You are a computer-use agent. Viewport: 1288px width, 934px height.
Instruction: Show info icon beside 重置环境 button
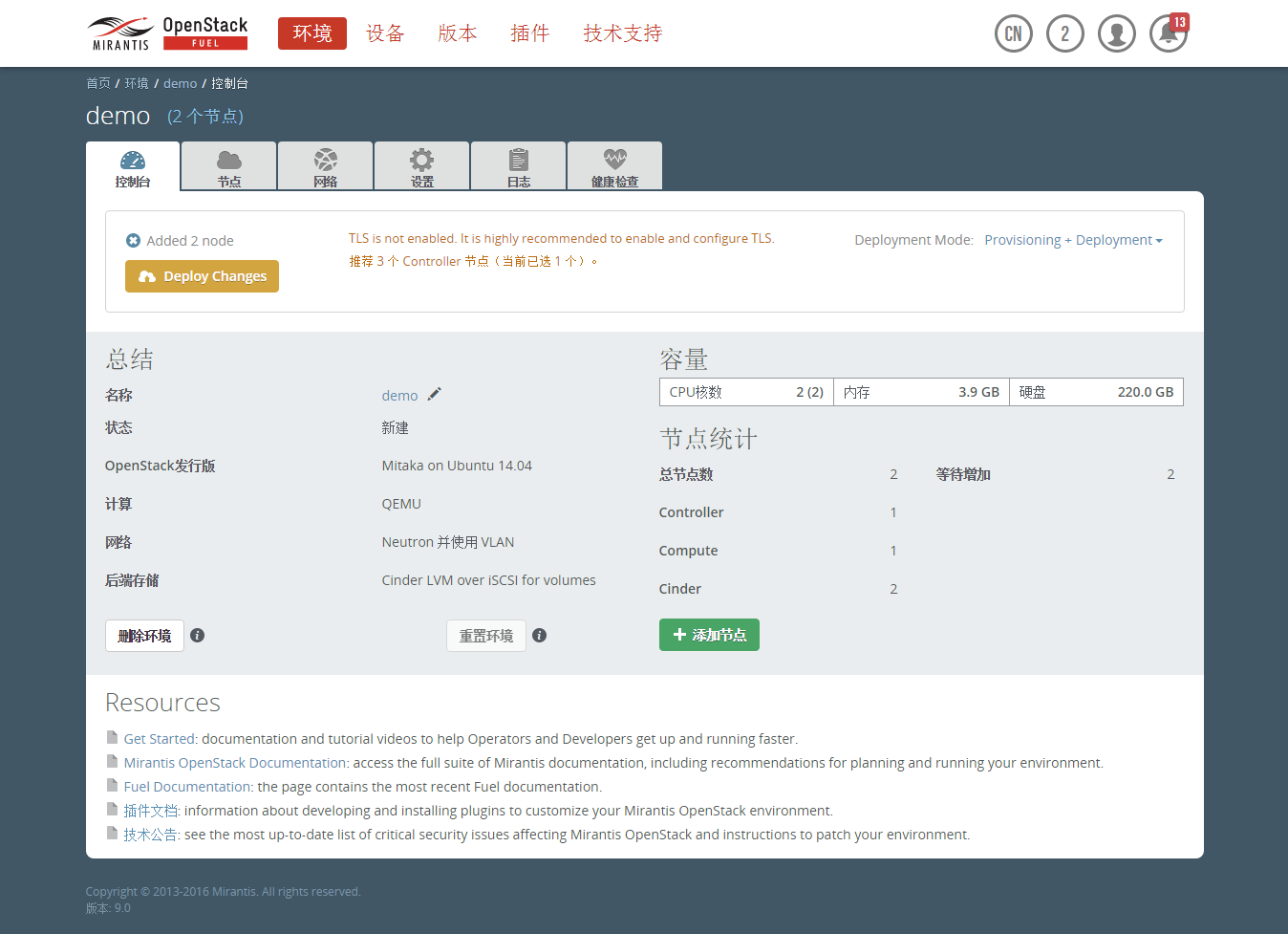[540, 635]
